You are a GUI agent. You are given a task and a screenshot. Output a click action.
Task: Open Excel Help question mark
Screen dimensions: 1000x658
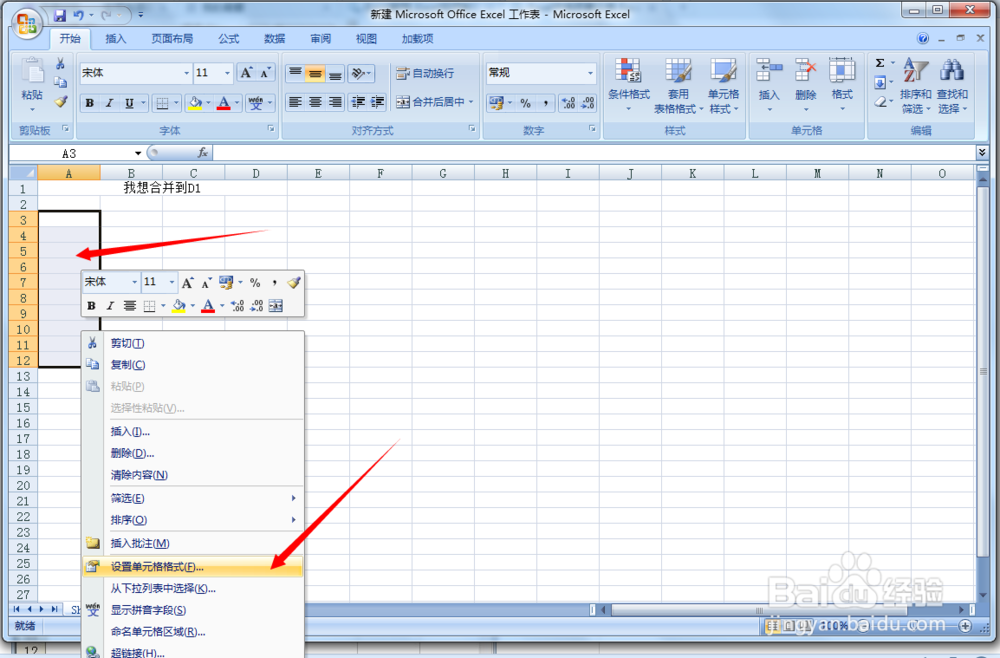point(923,38)
